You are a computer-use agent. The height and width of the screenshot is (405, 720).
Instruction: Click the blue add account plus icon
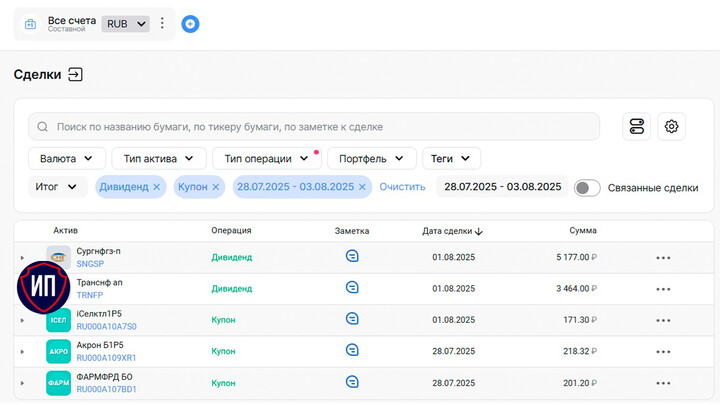190,23
